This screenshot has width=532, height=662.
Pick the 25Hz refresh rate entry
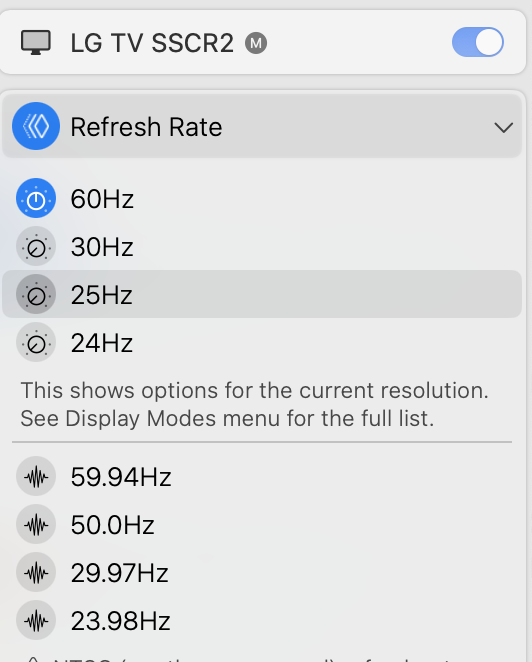tap(262, 294)
